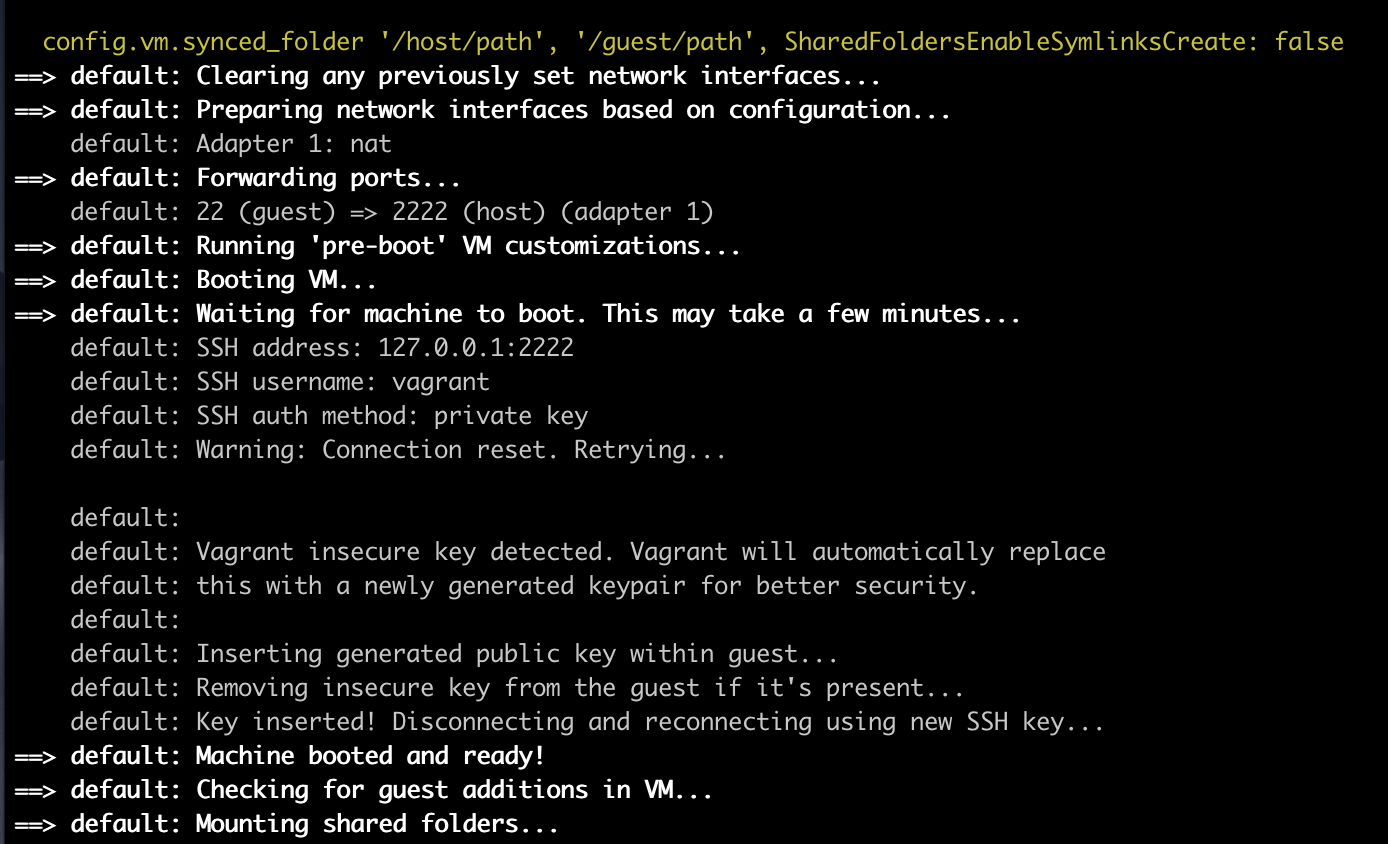Click the yellow config.vm.synced_folder line
This screenshot has width=1388, height=844.
[x=693, y=42]
